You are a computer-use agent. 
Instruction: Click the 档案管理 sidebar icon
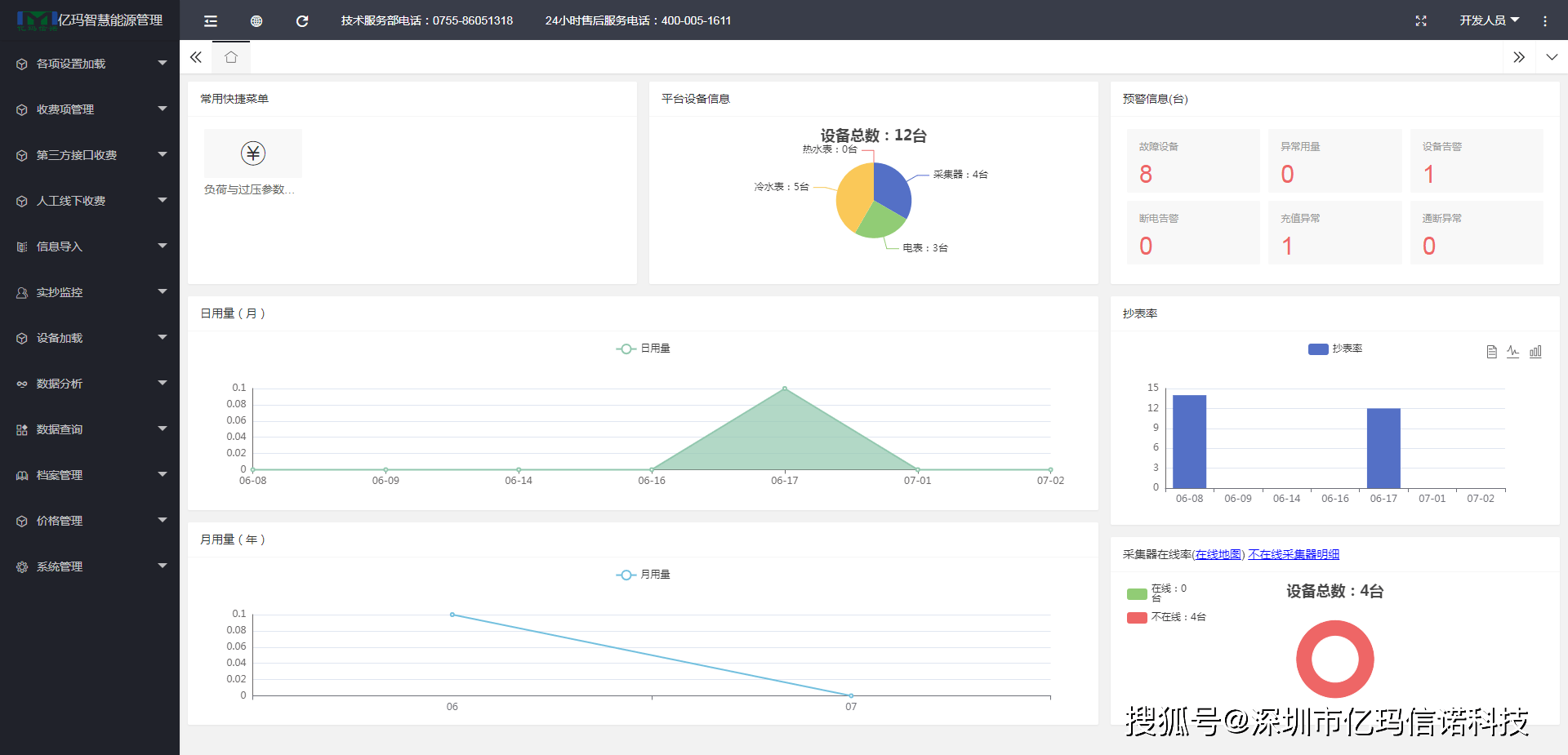click(x=22, y=475)
